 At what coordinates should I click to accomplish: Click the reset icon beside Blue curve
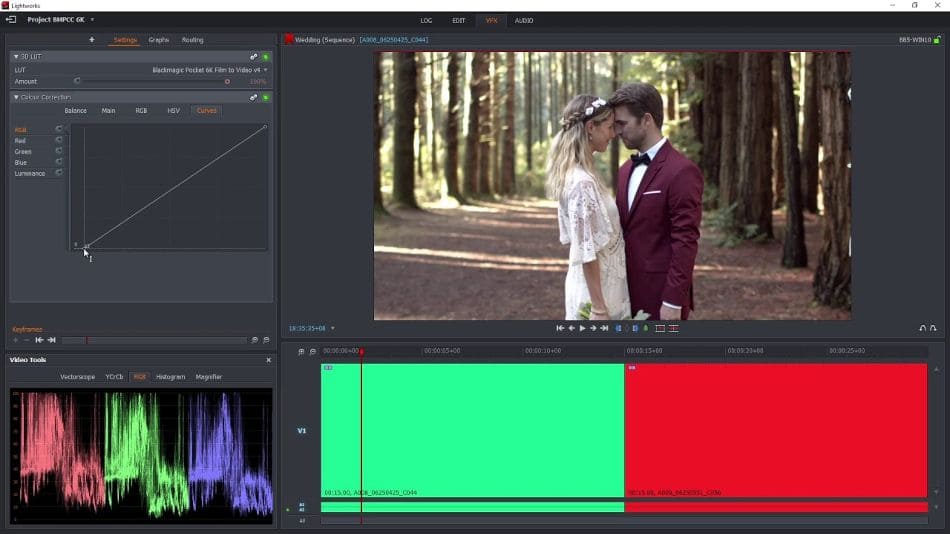pyautogui.click(x=59, y=162)
